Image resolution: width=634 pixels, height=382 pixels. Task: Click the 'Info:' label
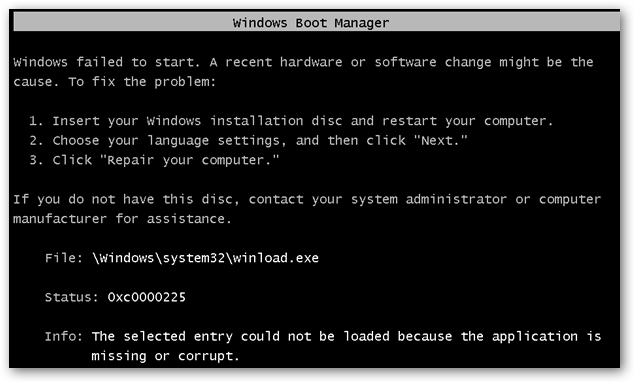click(63, 336)
